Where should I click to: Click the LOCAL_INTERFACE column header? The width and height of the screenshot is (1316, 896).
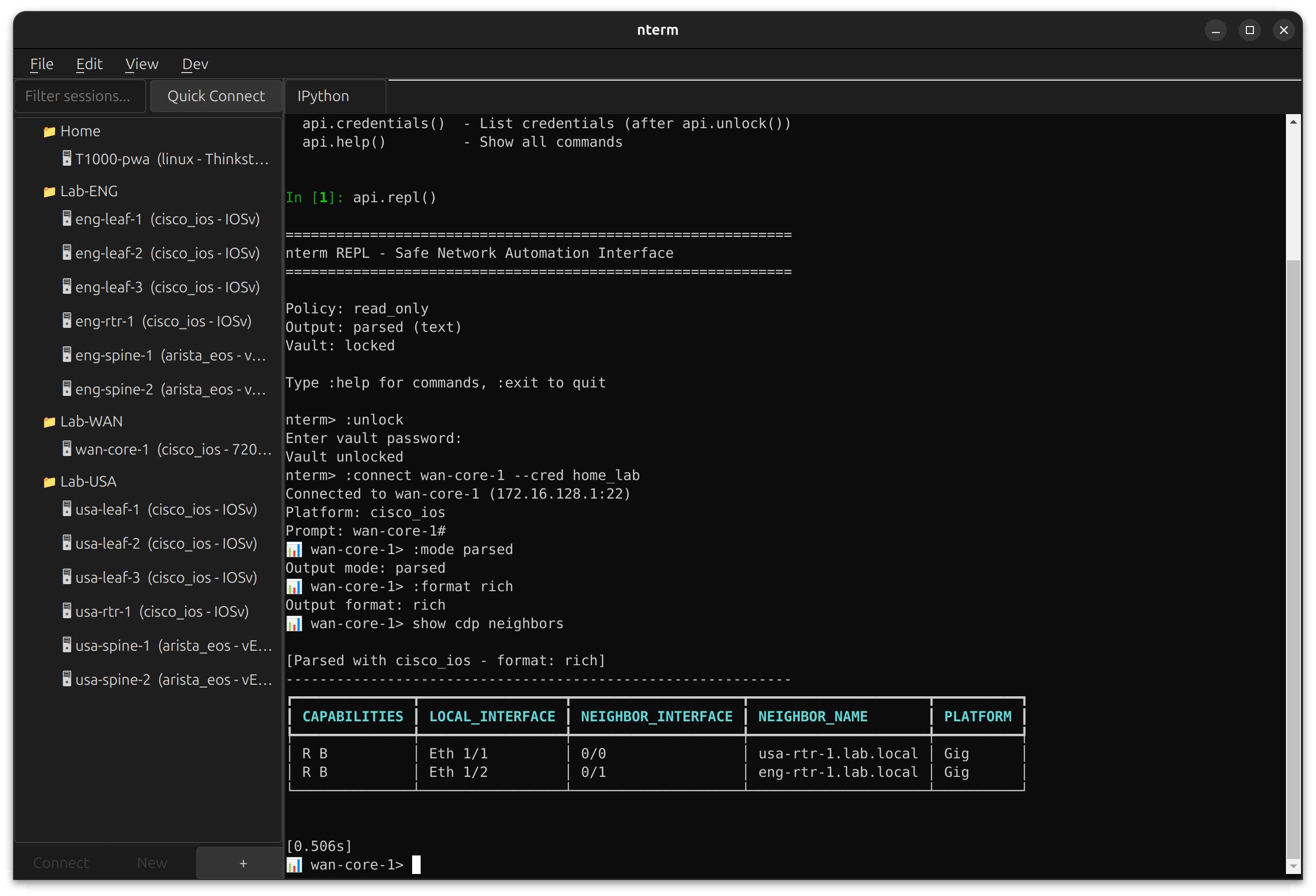pos(492,717)
